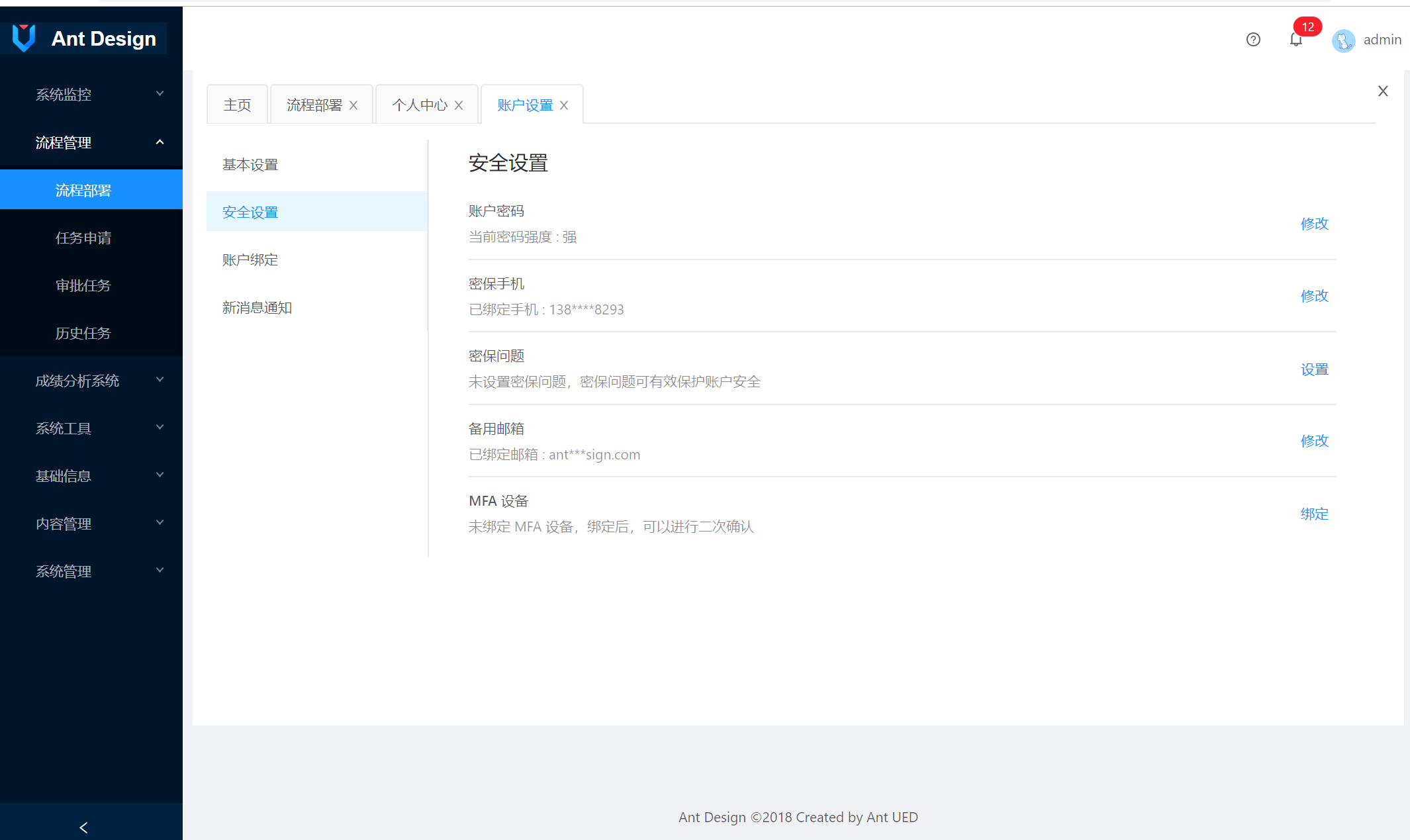Click the Ant Design logo icon

(24, 38)
